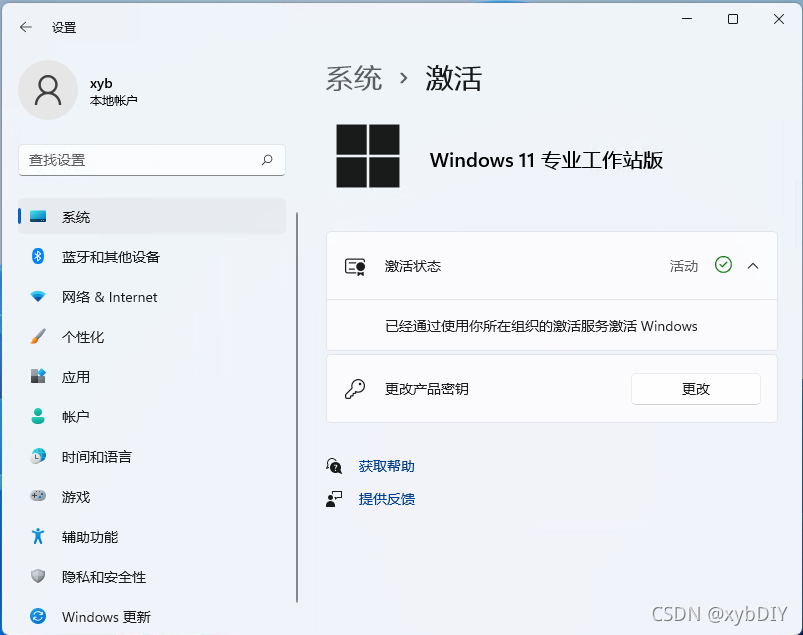Close the Settings window
Screen dimensions: 803x635
click(778, 19)
